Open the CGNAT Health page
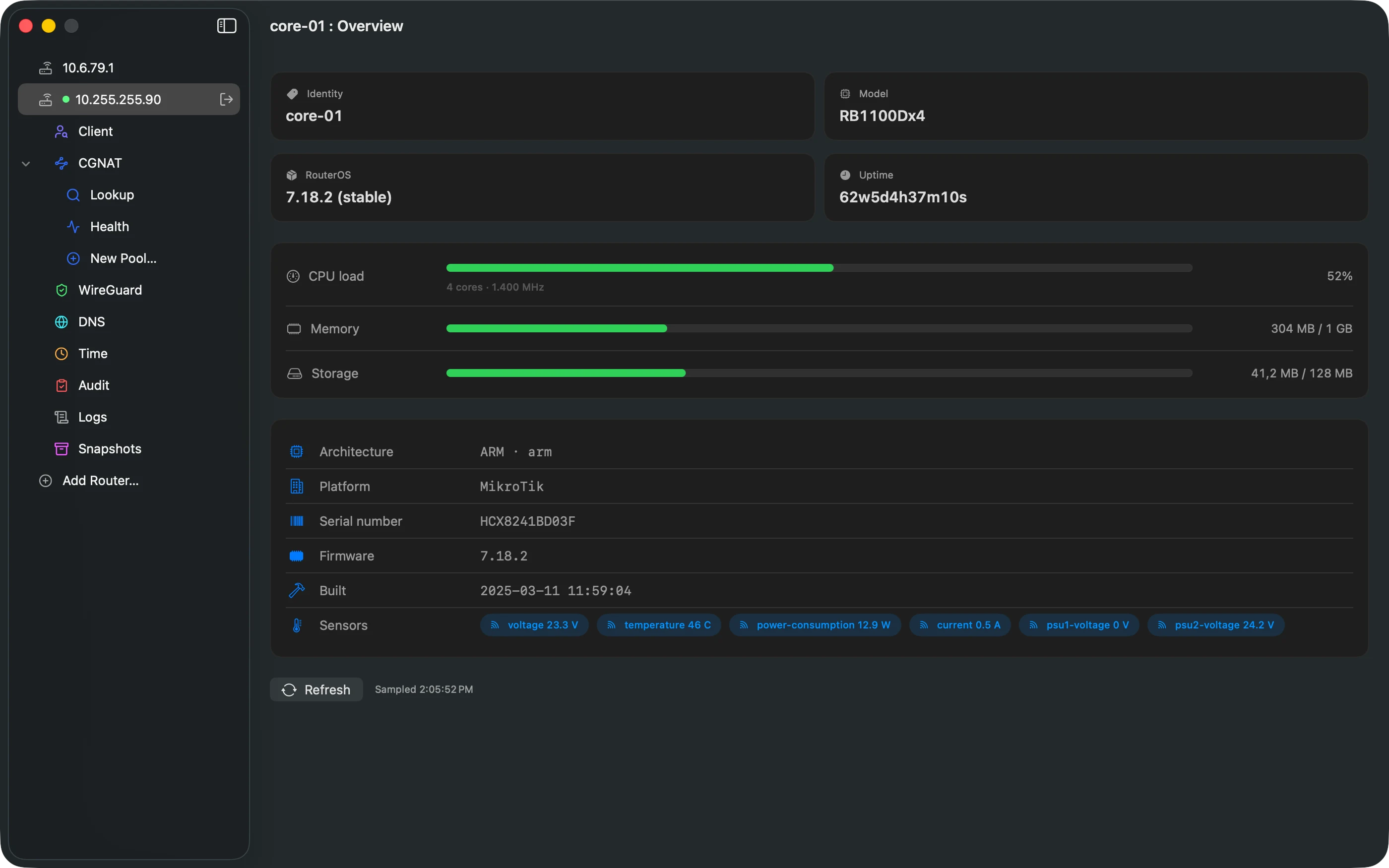This screenshot has height=868, width=1389. pyautogui.click(x=128, y=227)
